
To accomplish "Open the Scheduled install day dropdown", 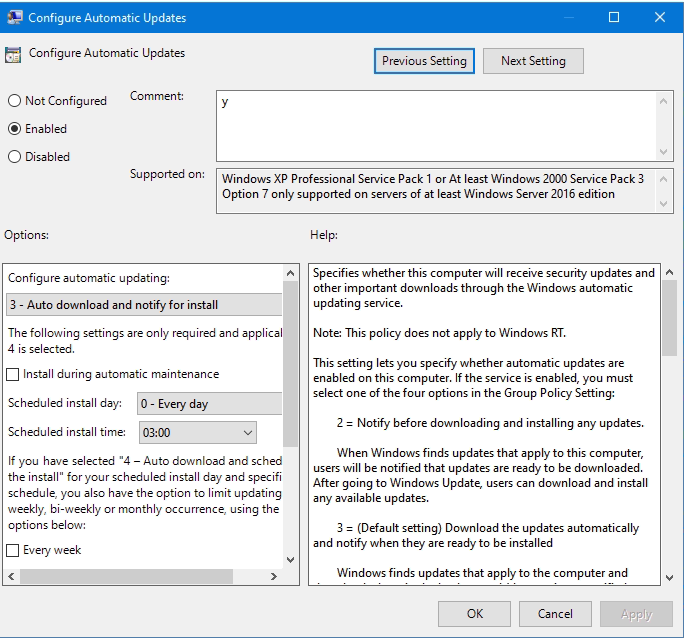I will [x=209, y=404].
